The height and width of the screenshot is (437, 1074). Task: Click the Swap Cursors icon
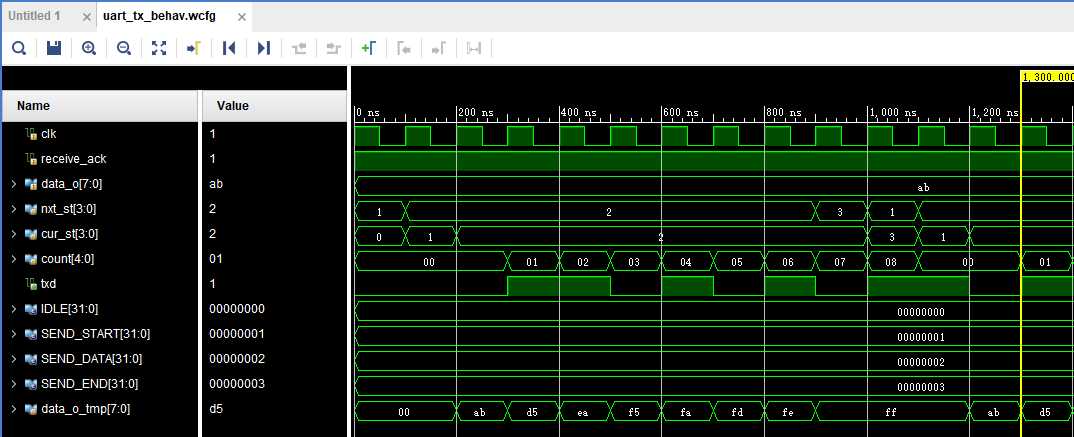(473, 48)
